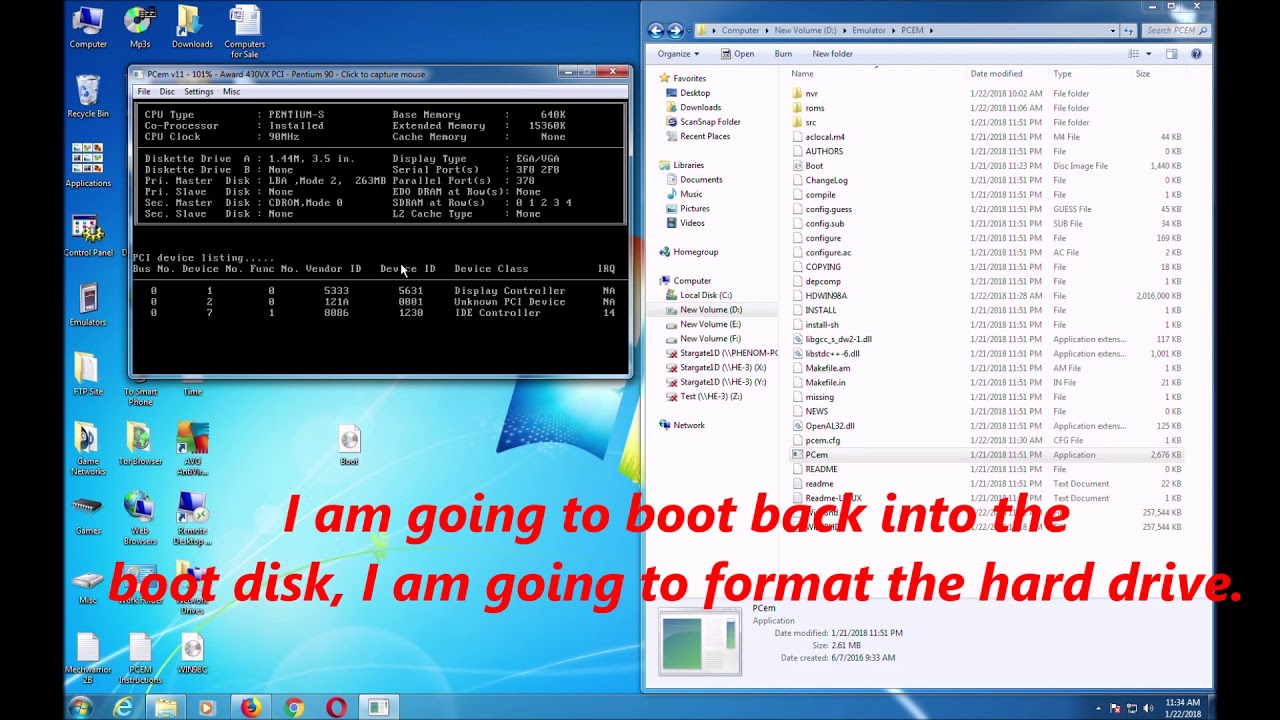Launch Chrome from taskbar
Image resolution: width=1280 pixels, height=720 pixels.
coord(293,707)
